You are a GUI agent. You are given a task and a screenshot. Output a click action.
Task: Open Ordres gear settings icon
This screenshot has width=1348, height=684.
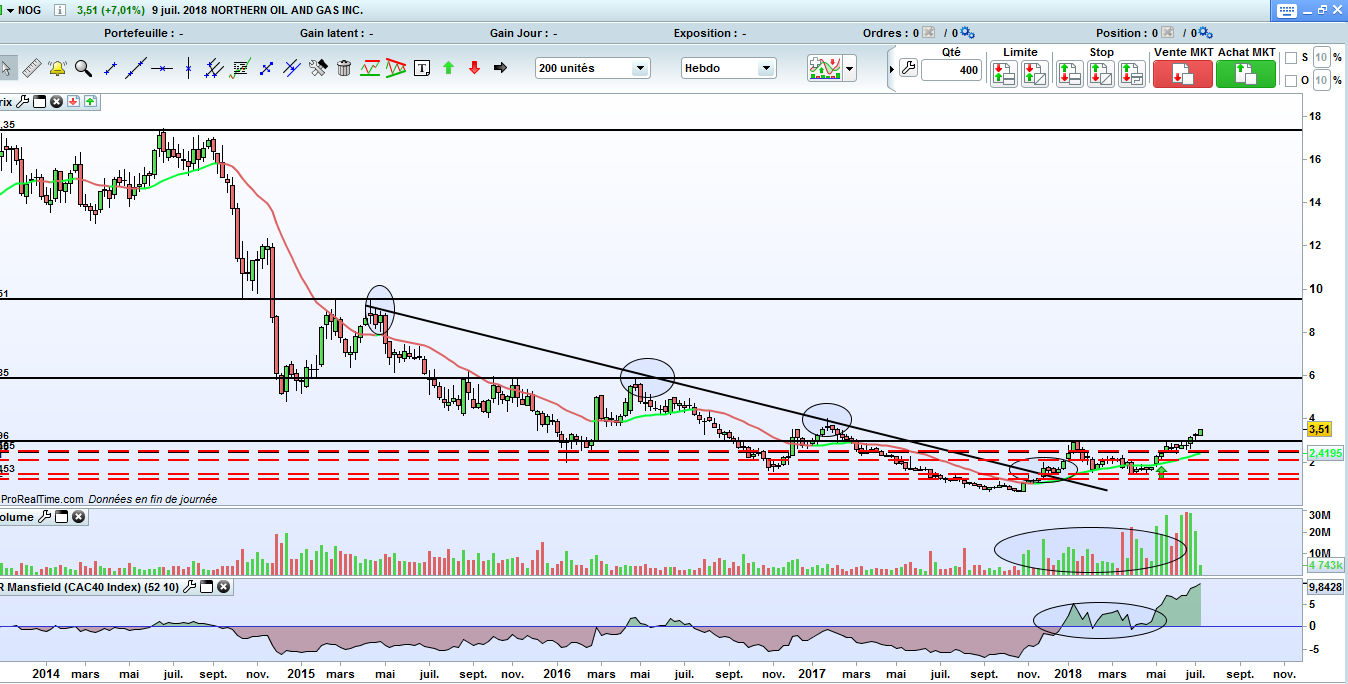(966, 33)
